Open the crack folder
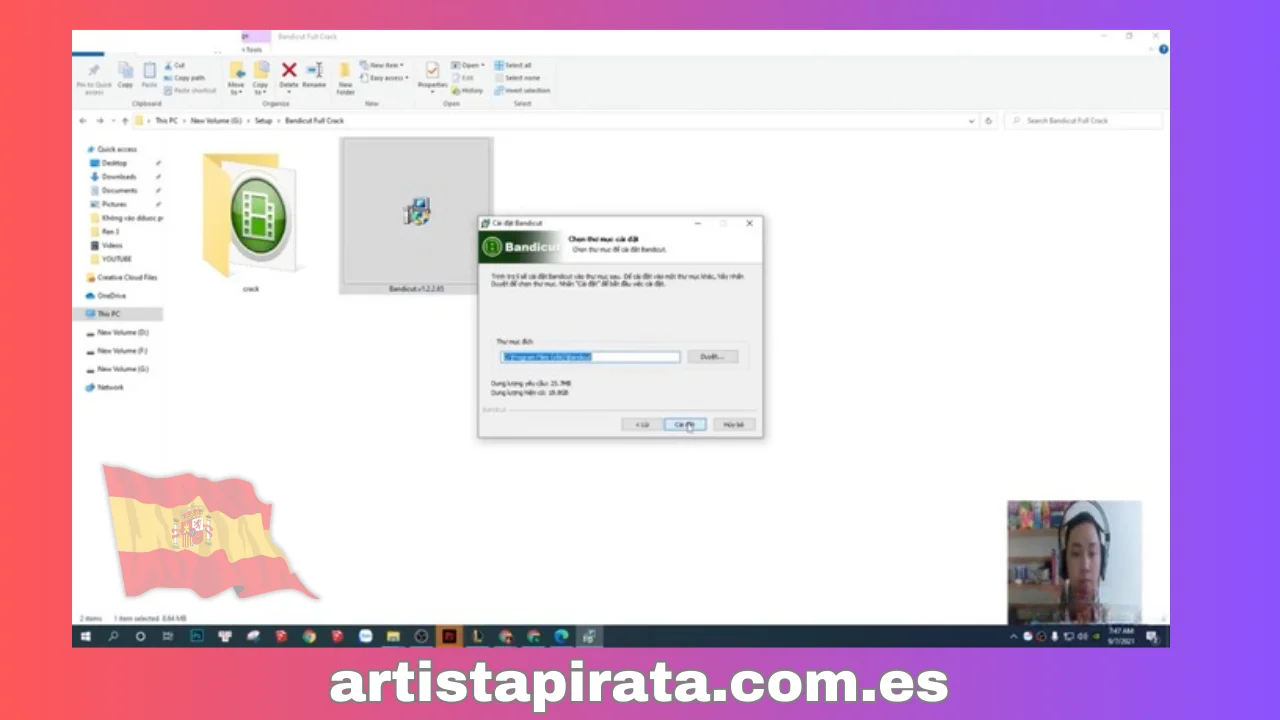Viewport: 1280px width, 720px height. [x=250, y=215]
